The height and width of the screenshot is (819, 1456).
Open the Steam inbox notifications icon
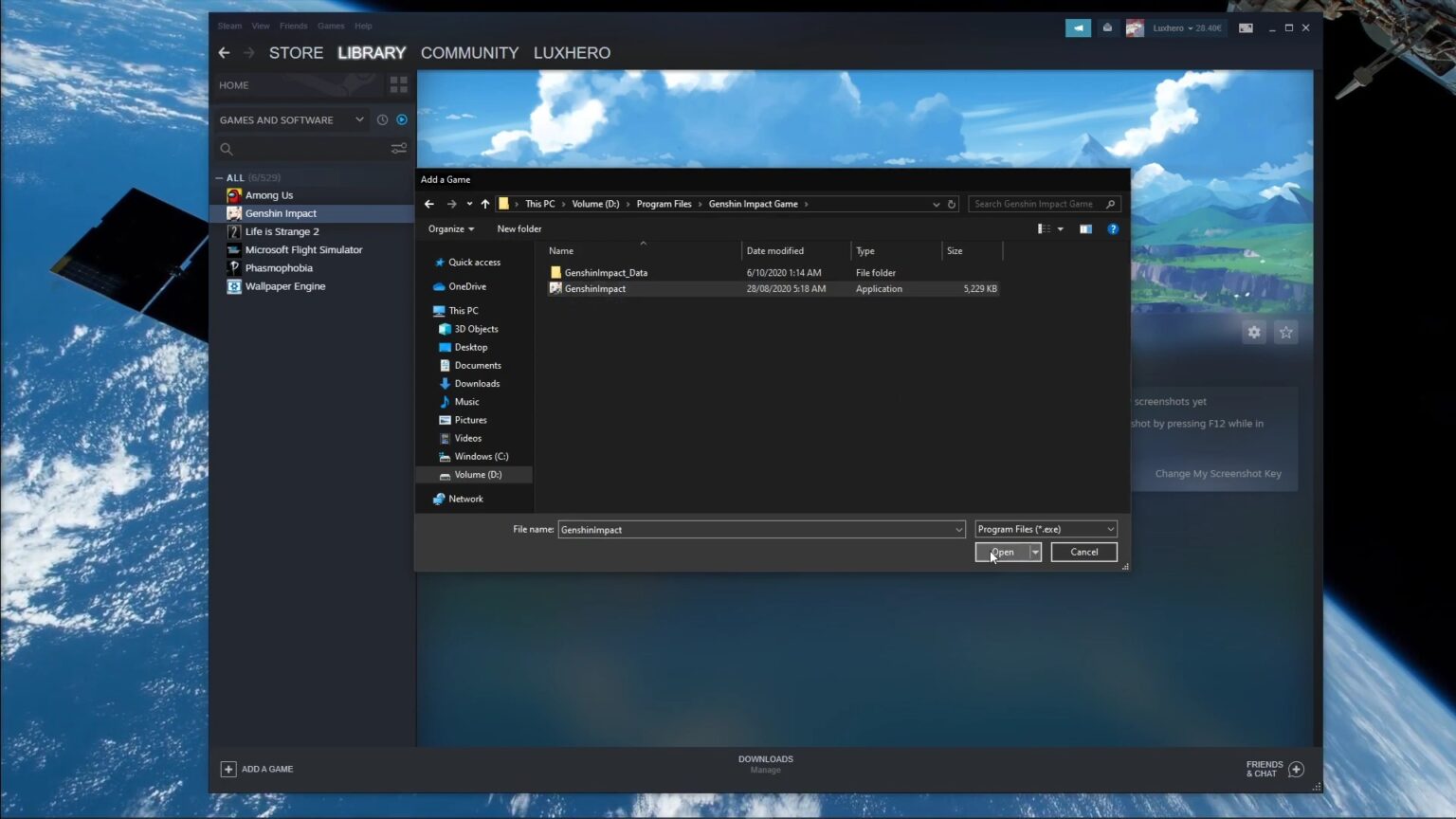pos(1107,28)
